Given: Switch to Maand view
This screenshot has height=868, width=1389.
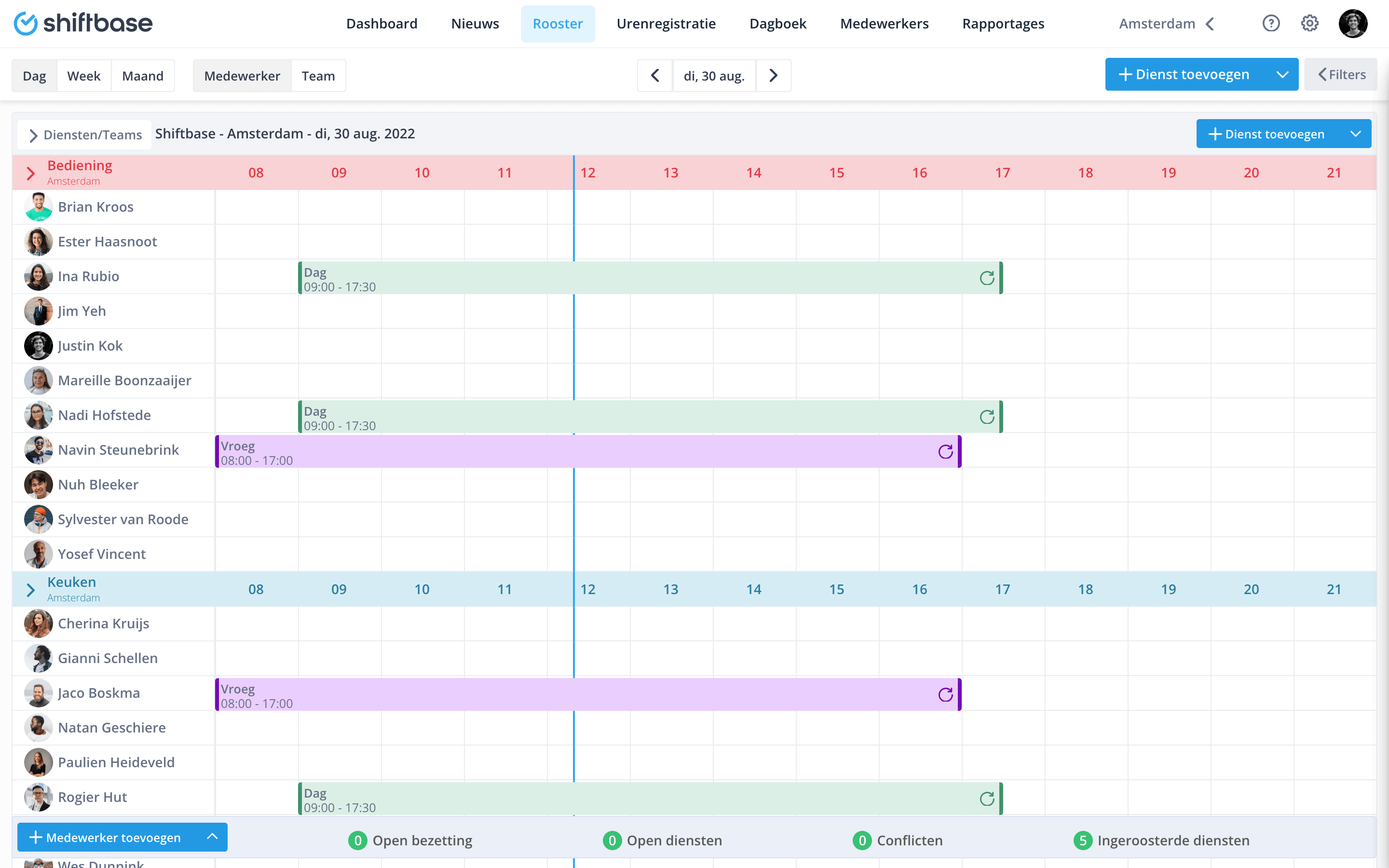Looking at the screenshot, I should [143, 76].
